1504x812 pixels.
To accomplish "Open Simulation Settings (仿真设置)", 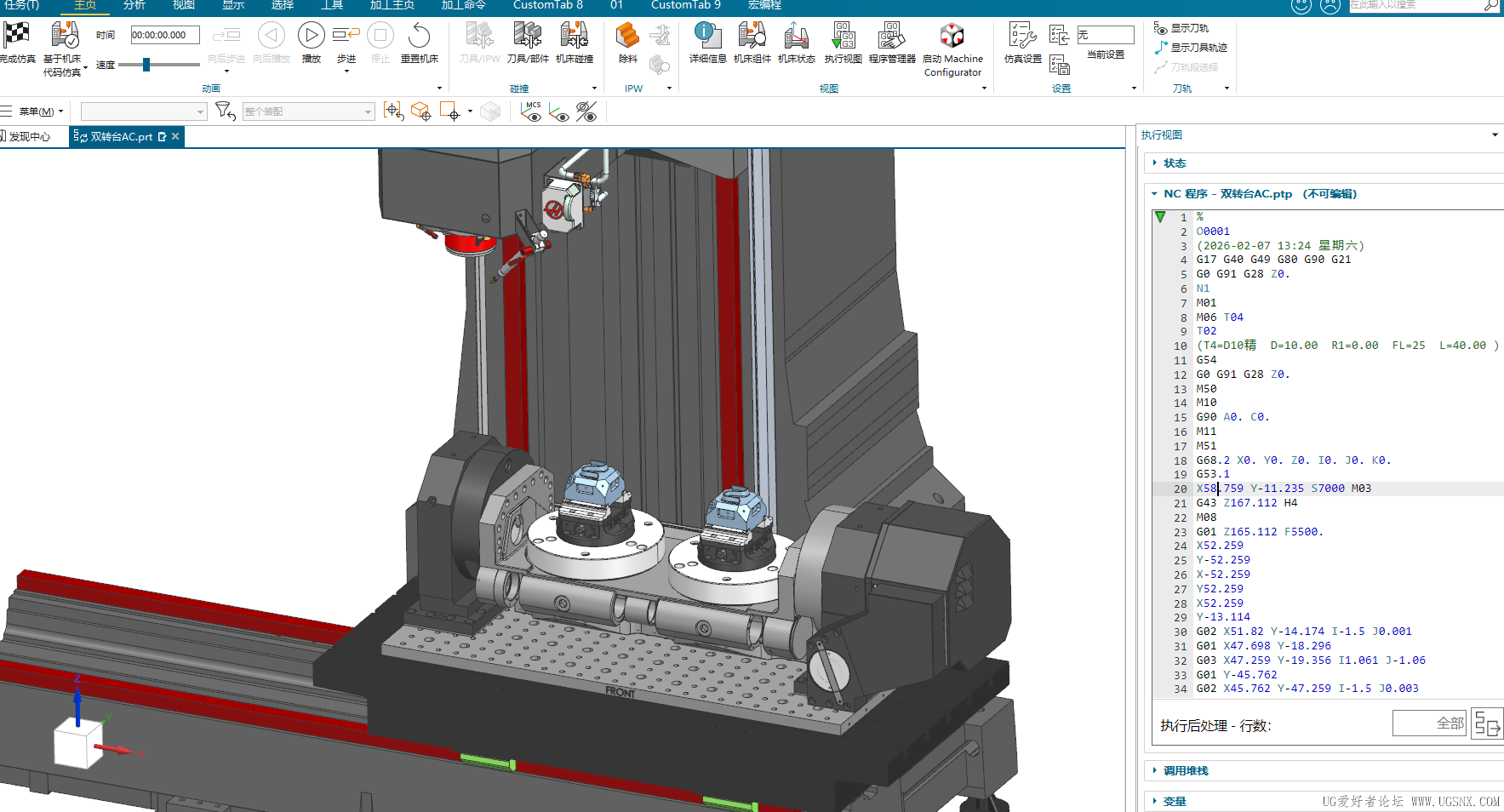I will [1021, 37].
